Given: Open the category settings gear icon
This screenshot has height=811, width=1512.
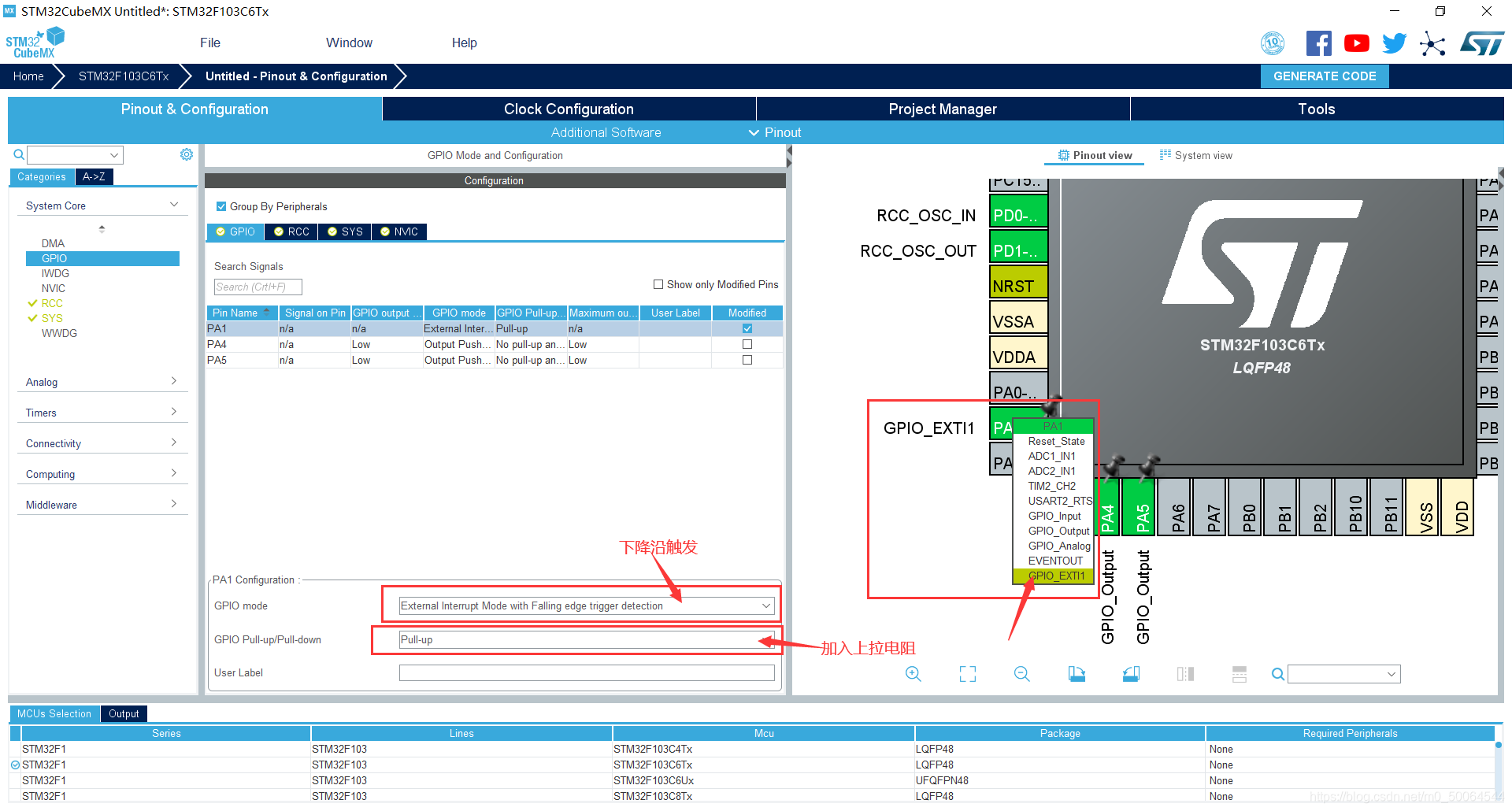Looking at the screenshot, I should click(187, 154).
